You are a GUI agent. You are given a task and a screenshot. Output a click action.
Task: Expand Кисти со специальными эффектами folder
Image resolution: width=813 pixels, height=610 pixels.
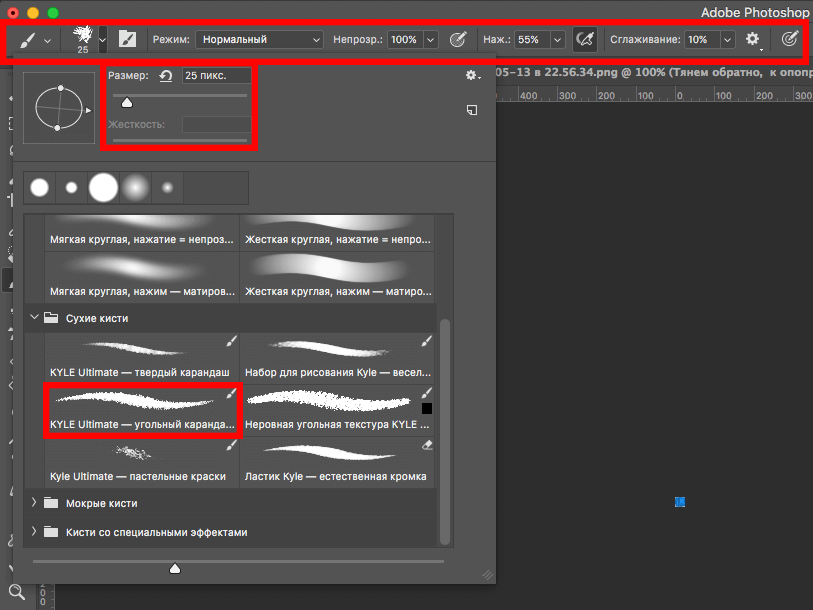coord(34,531)
